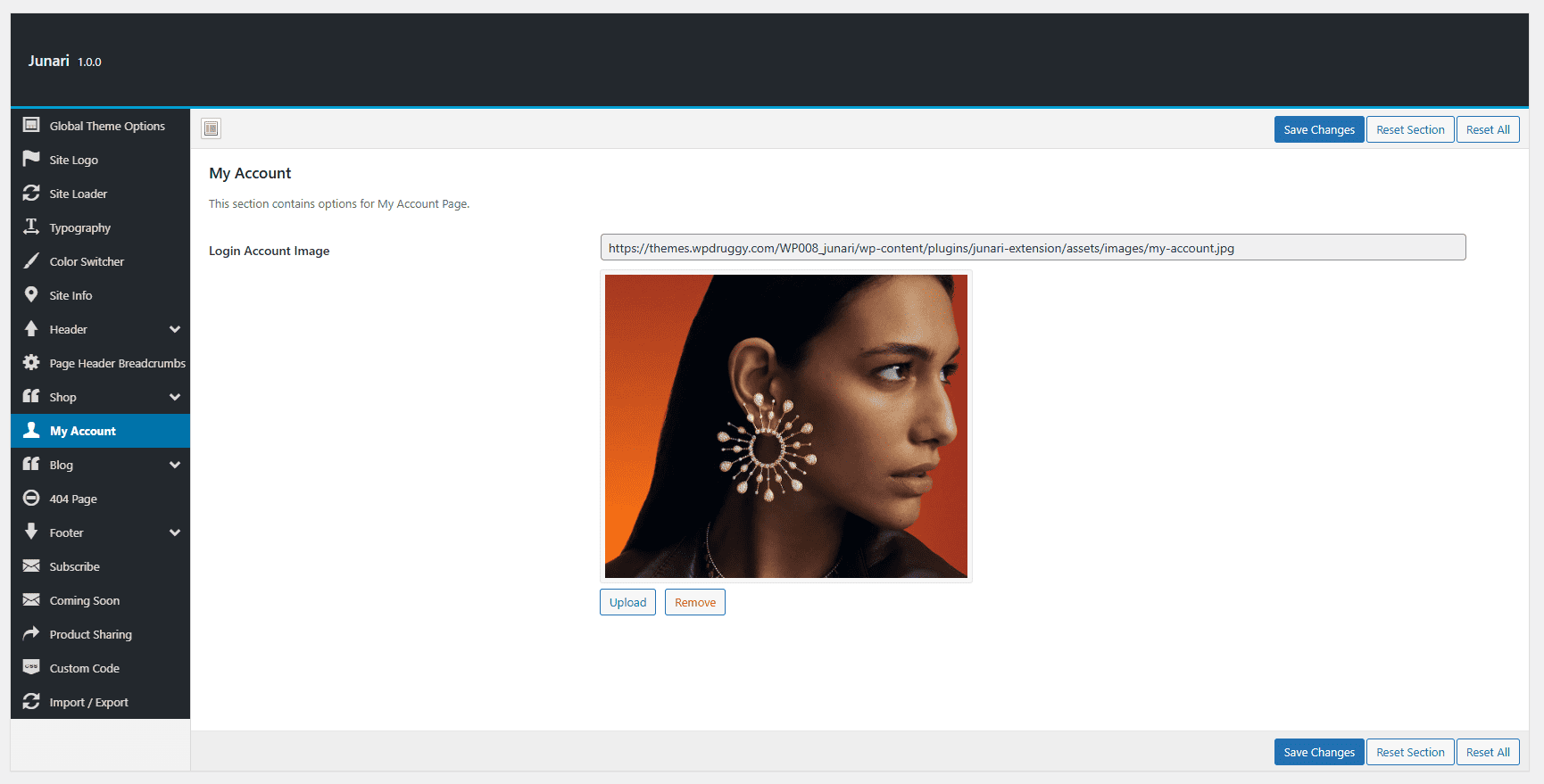Expand the Header submenu chevron
This screenshot has width=1544, height=784.
coord(175,329)
